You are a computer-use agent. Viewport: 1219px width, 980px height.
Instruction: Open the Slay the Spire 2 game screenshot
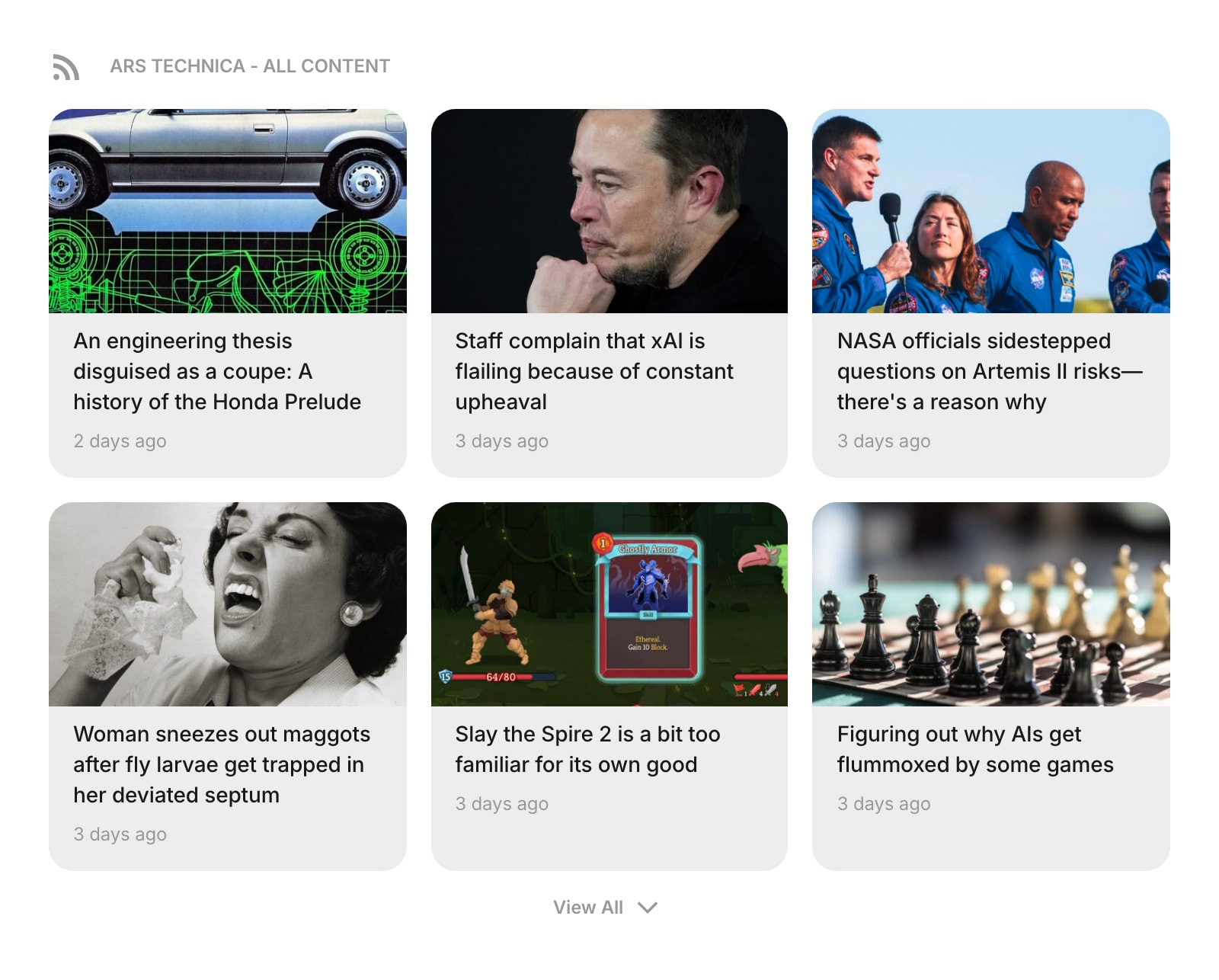pos(609,604)
